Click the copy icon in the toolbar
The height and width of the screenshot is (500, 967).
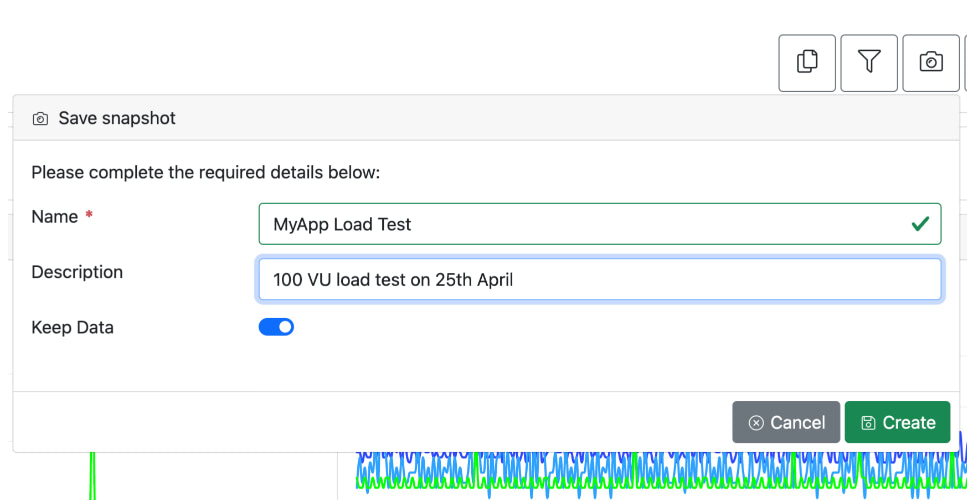(807, 62)
